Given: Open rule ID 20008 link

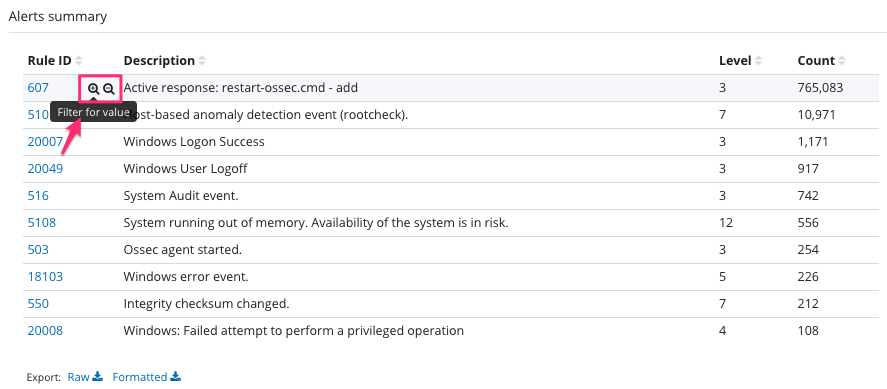Looking at the screenshot, I should [x=45, y=331].
